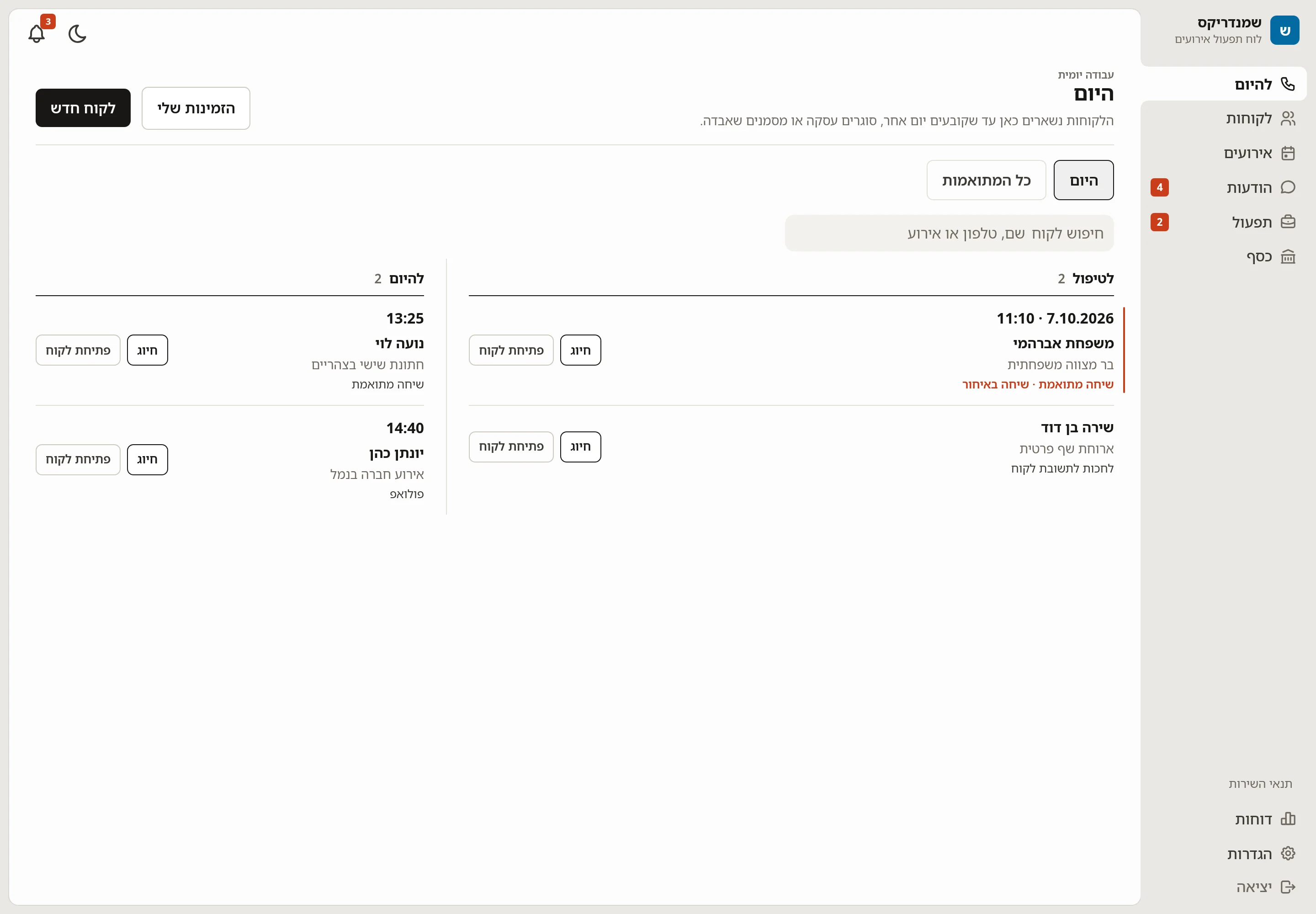Click the phone icon beside להיום

[1287, 84]
